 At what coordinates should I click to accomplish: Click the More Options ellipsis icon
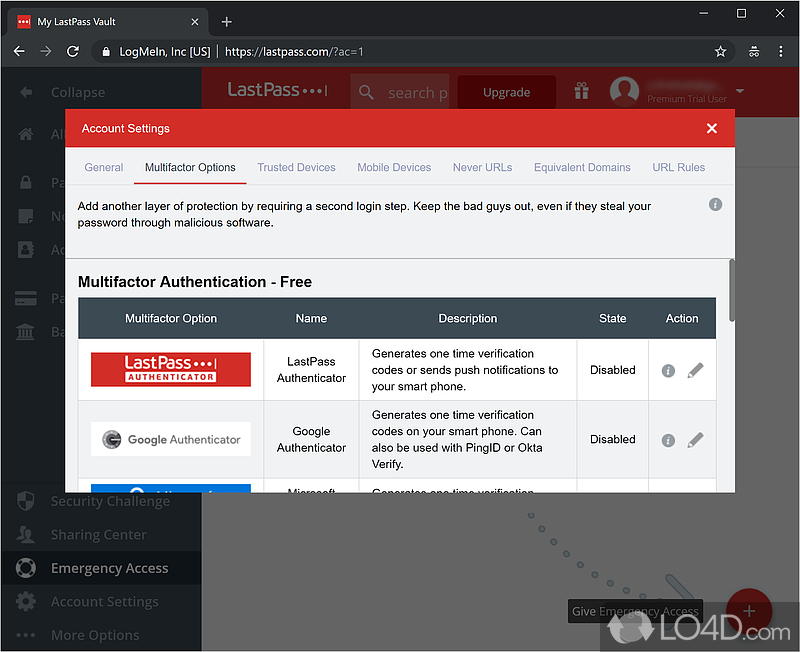pyautogui.click(x=26, y=635)
